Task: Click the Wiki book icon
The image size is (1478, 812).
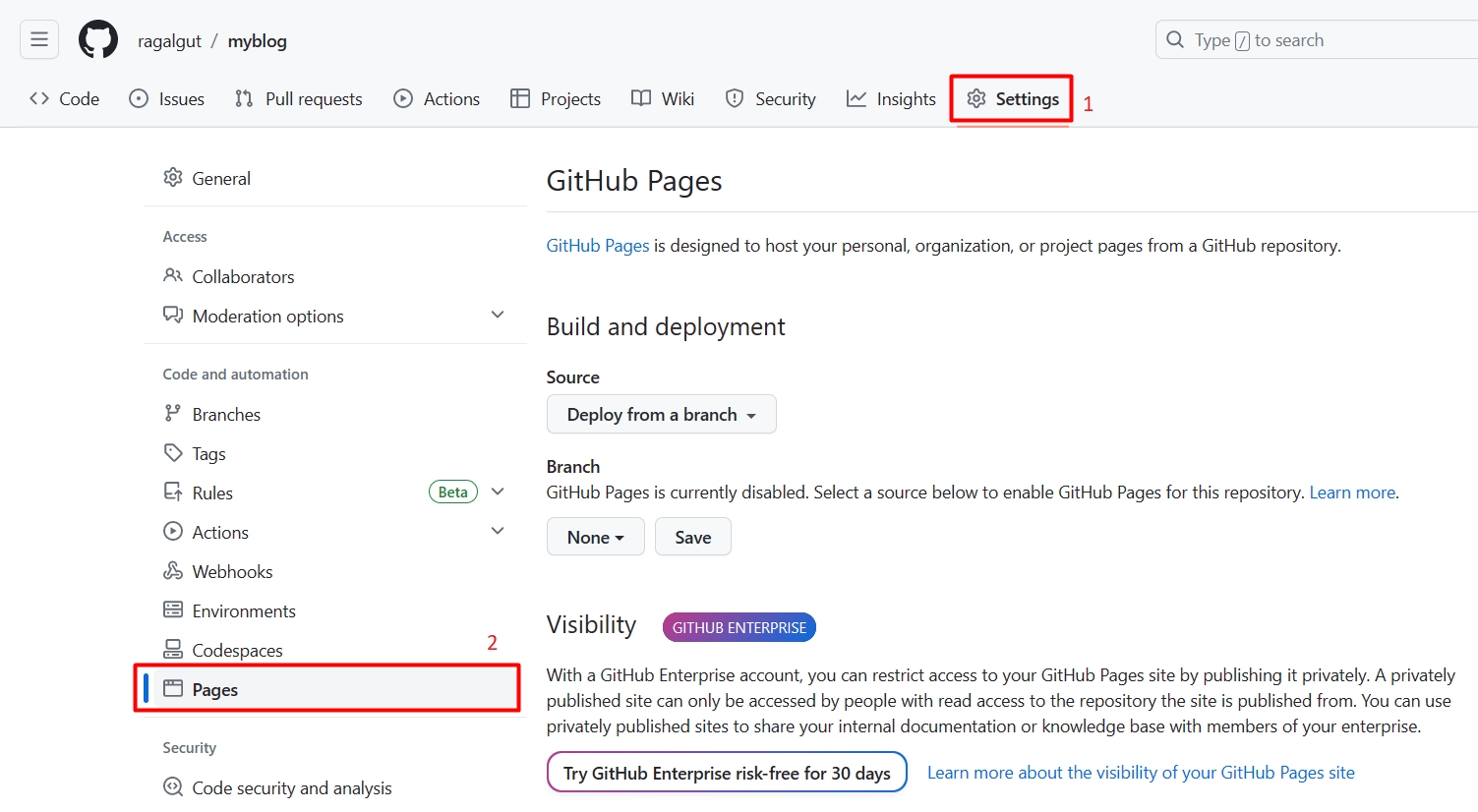Action: pos(641,98)
